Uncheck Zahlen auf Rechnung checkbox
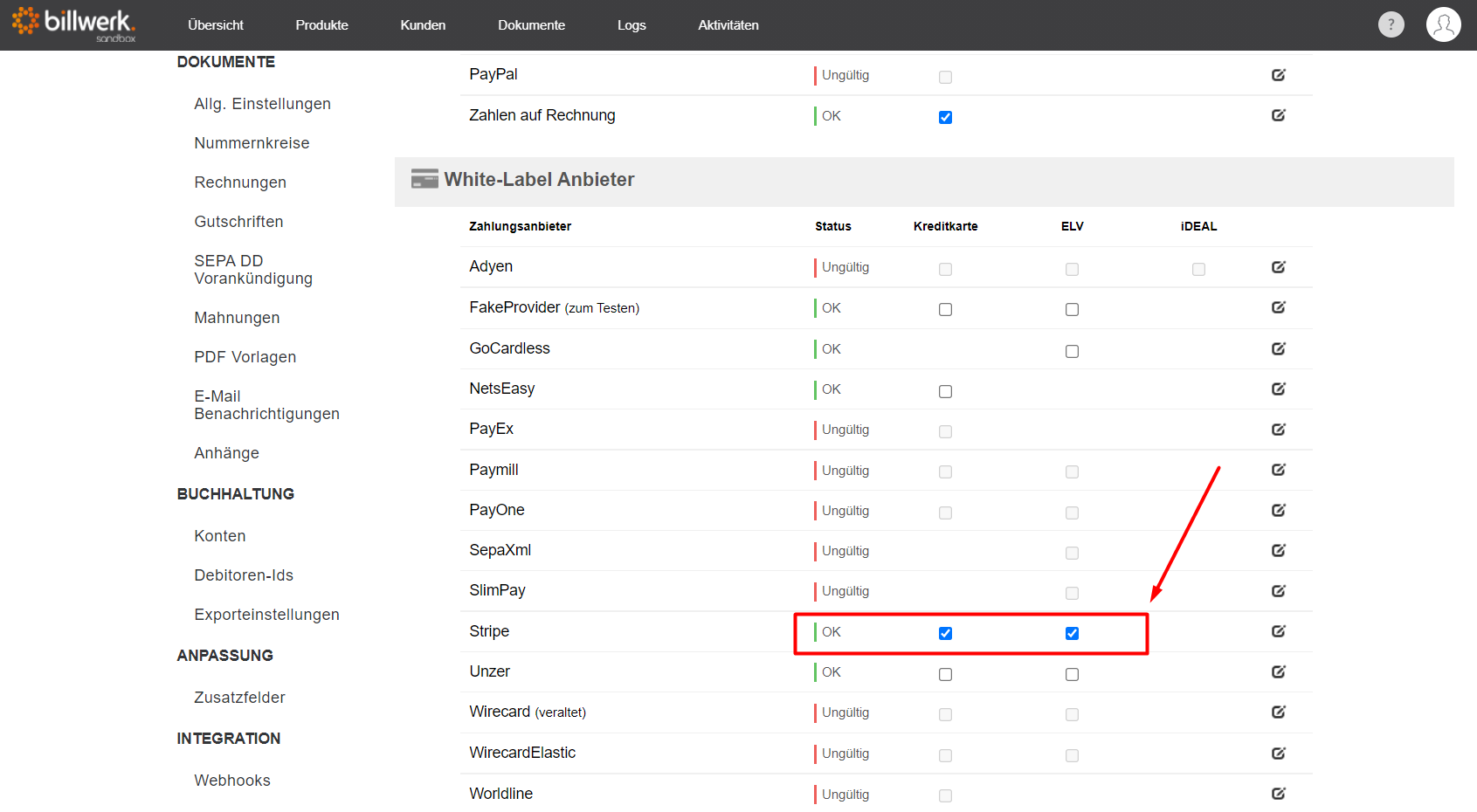This screenshot has height=812, width=1477. click(945, 117)
